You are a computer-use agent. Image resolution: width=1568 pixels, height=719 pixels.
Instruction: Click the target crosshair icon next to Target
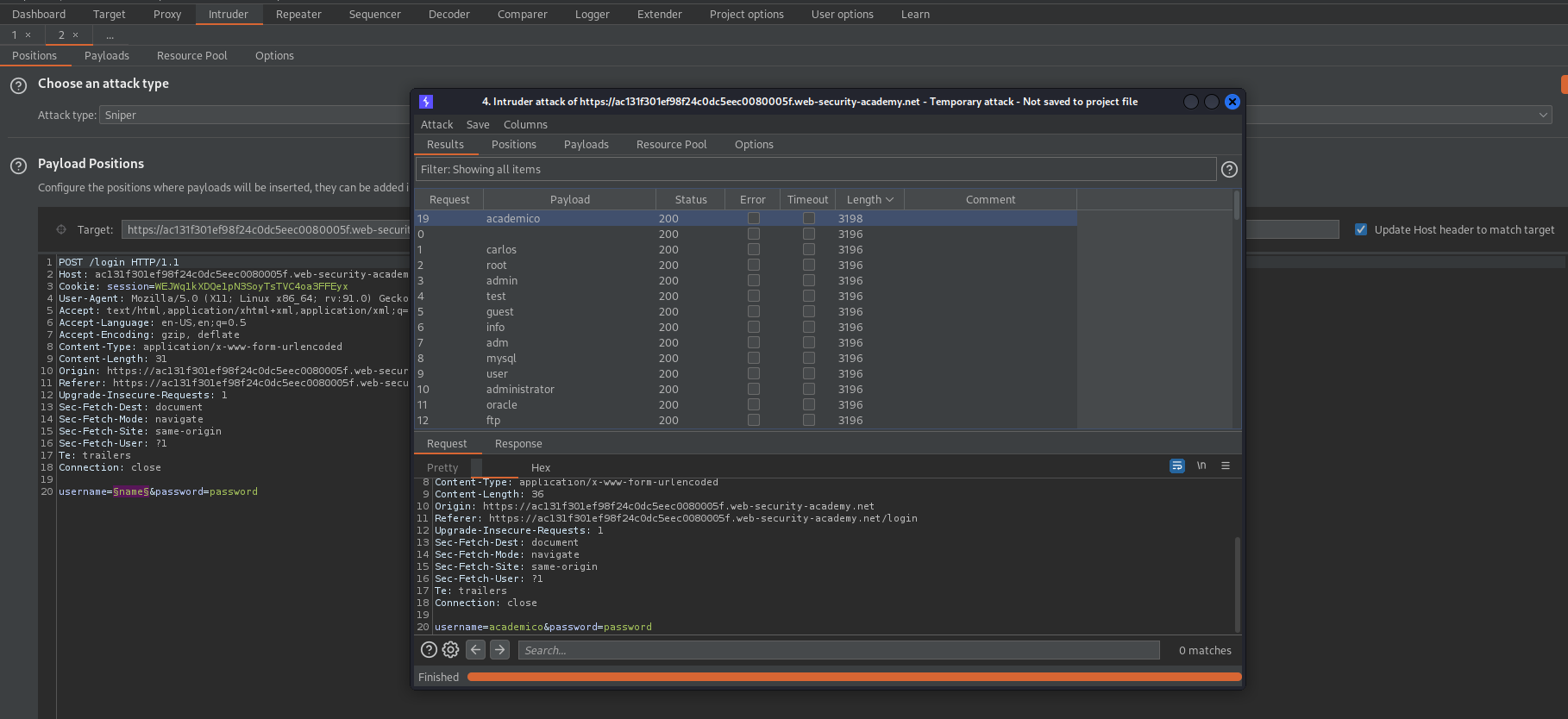click(61, 229)
